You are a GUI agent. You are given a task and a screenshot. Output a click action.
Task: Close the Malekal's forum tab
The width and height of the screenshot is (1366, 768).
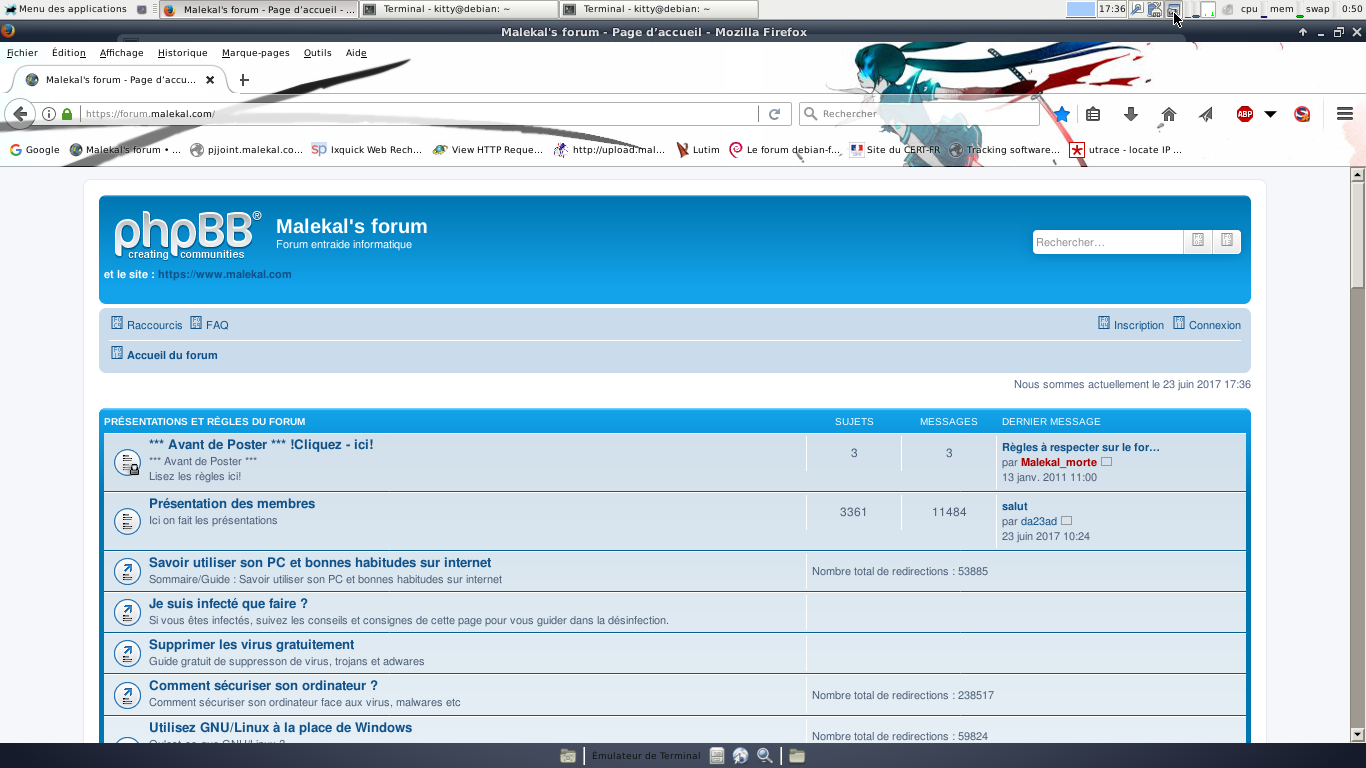coord(210,80)
